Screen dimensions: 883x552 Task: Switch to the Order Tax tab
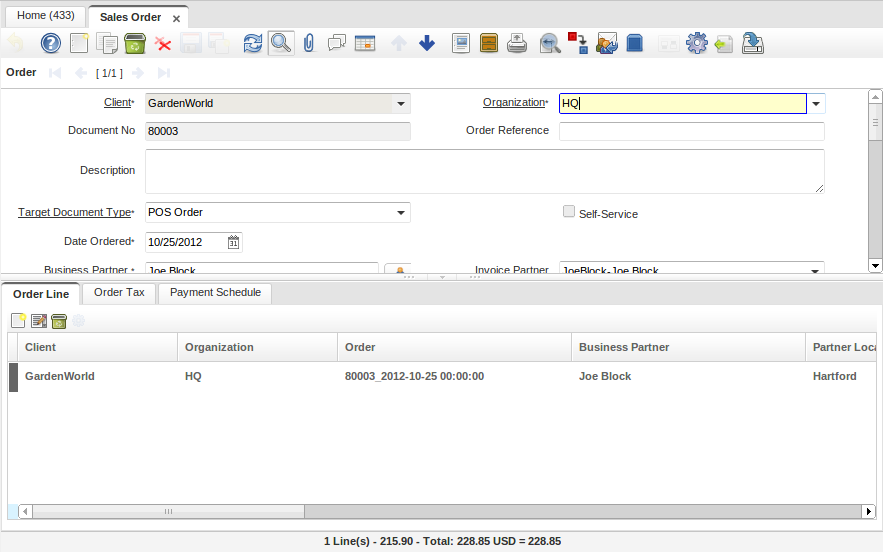click(x=119, y=293)
